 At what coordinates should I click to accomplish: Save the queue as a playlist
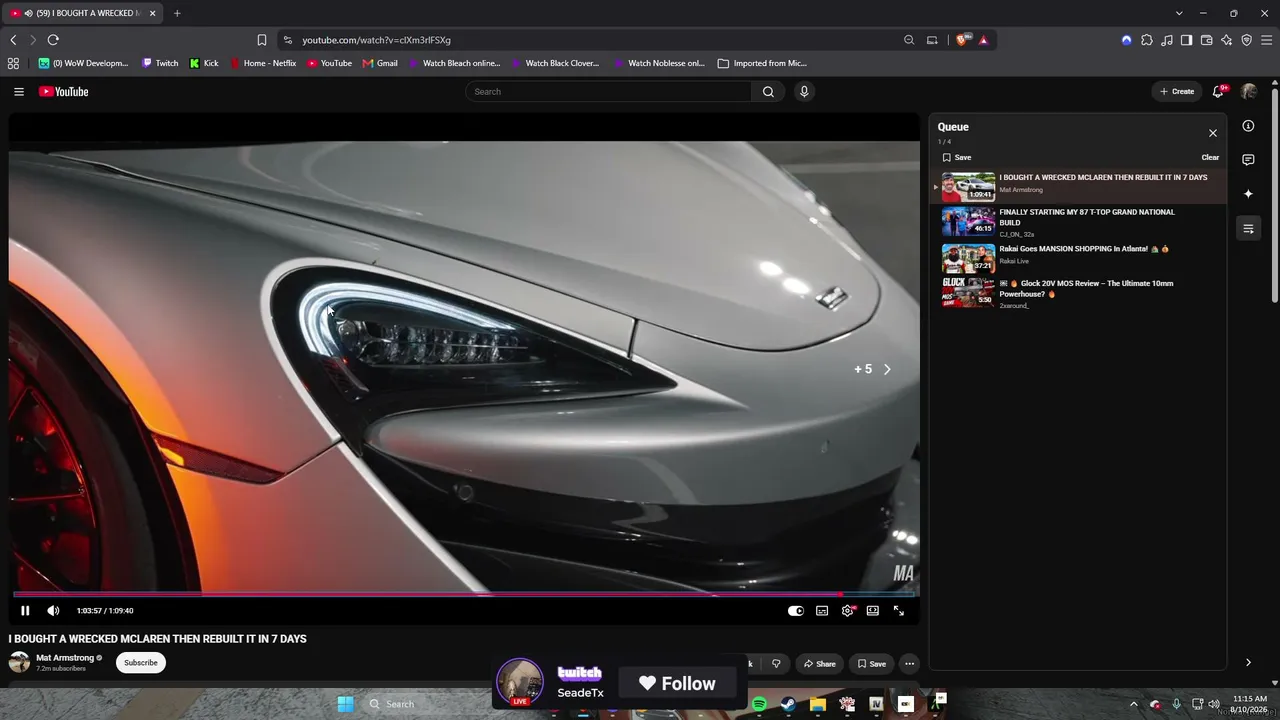[x=957, y=158]
